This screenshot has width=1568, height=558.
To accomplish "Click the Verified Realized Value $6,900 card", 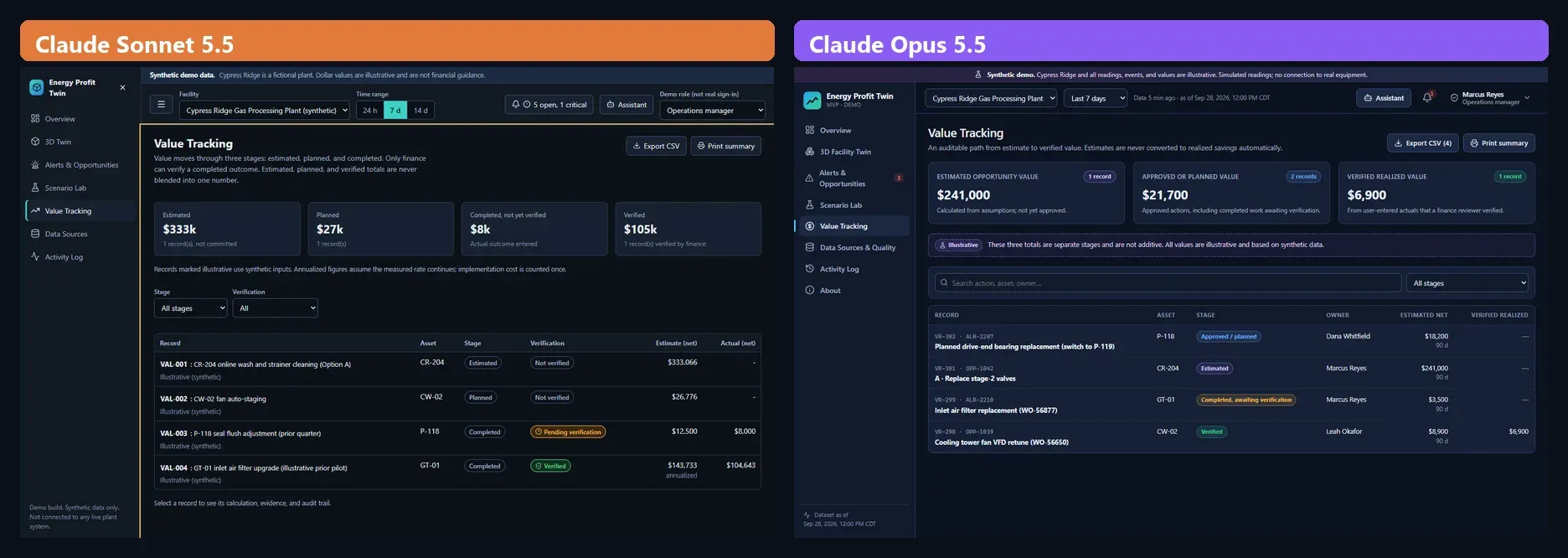I will pos(1436,193).
